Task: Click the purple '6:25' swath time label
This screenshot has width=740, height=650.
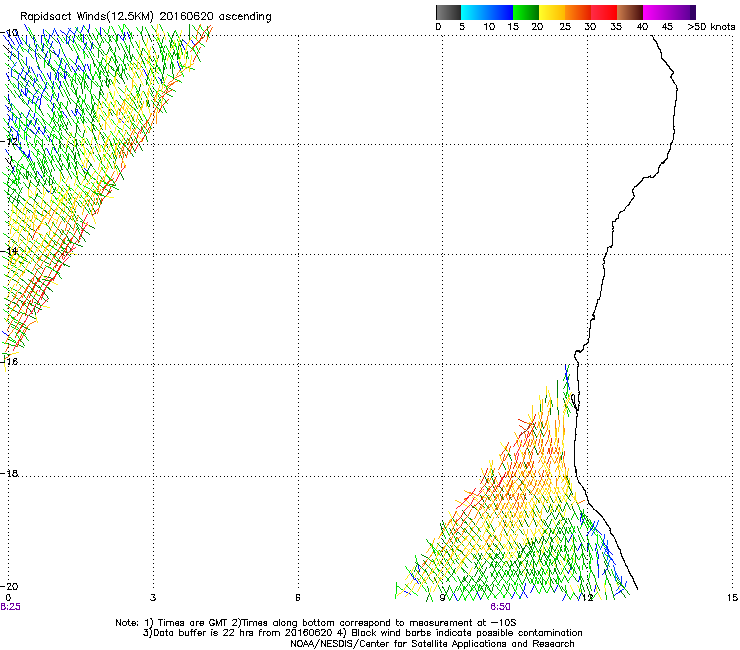Action: [10, 607]
